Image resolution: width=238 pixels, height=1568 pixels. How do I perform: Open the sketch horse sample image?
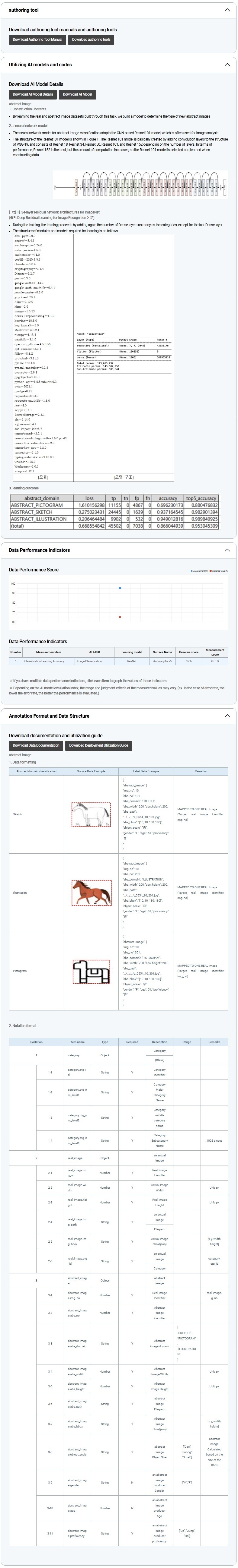click(x=92, y=814)
